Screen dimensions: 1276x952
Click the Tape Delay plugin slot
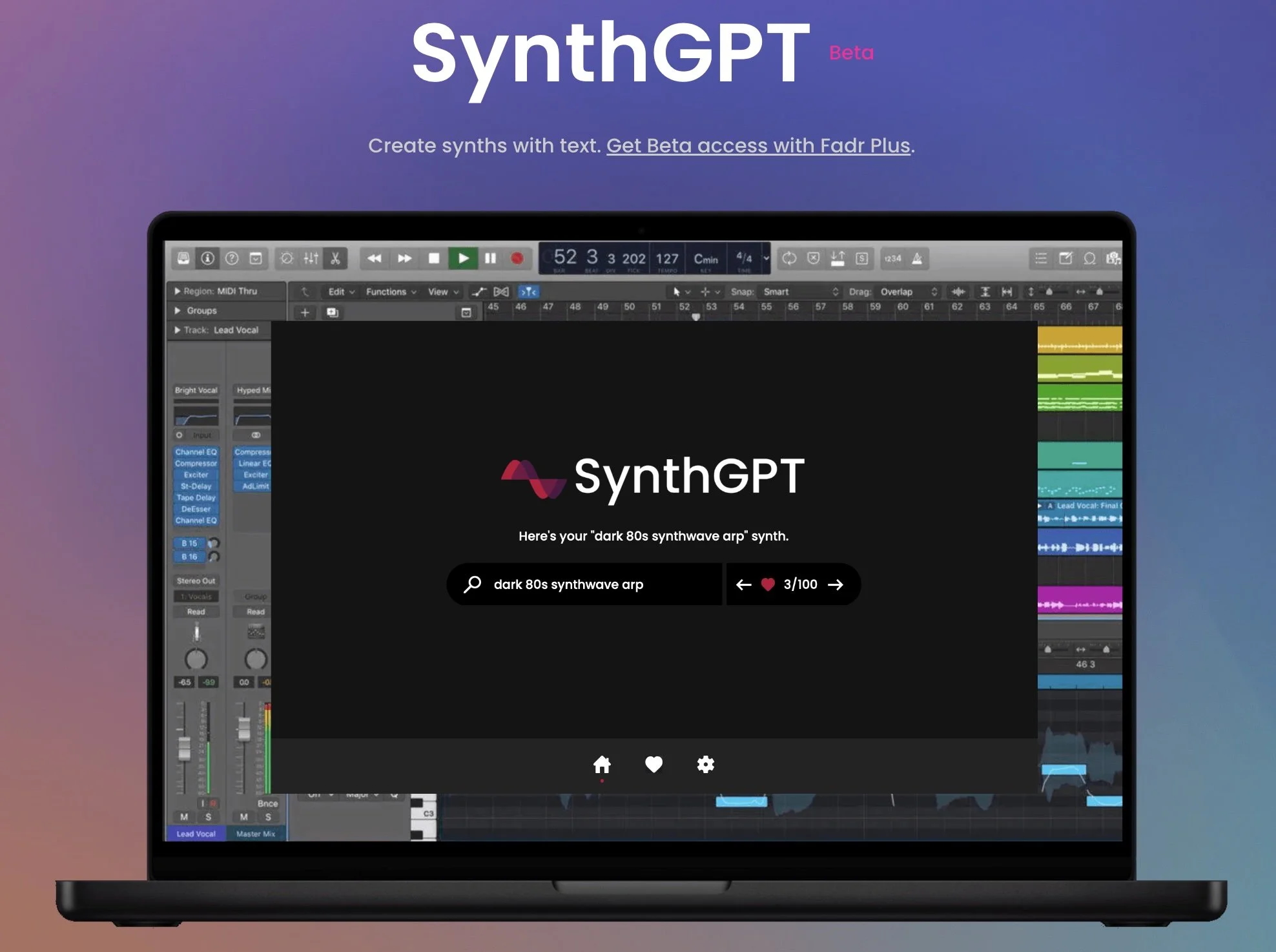click(196, 498)
